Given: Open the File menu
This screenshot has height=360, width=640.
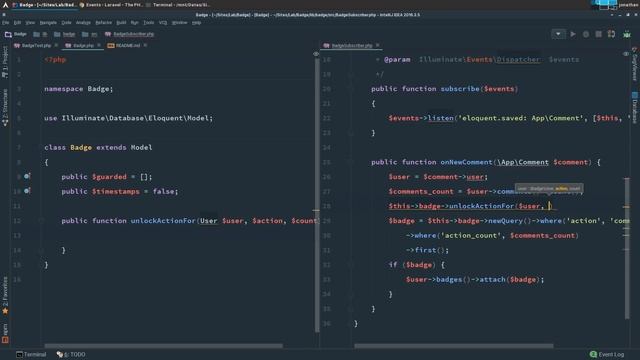Looking at the screenshot, I should pos(6,23).
